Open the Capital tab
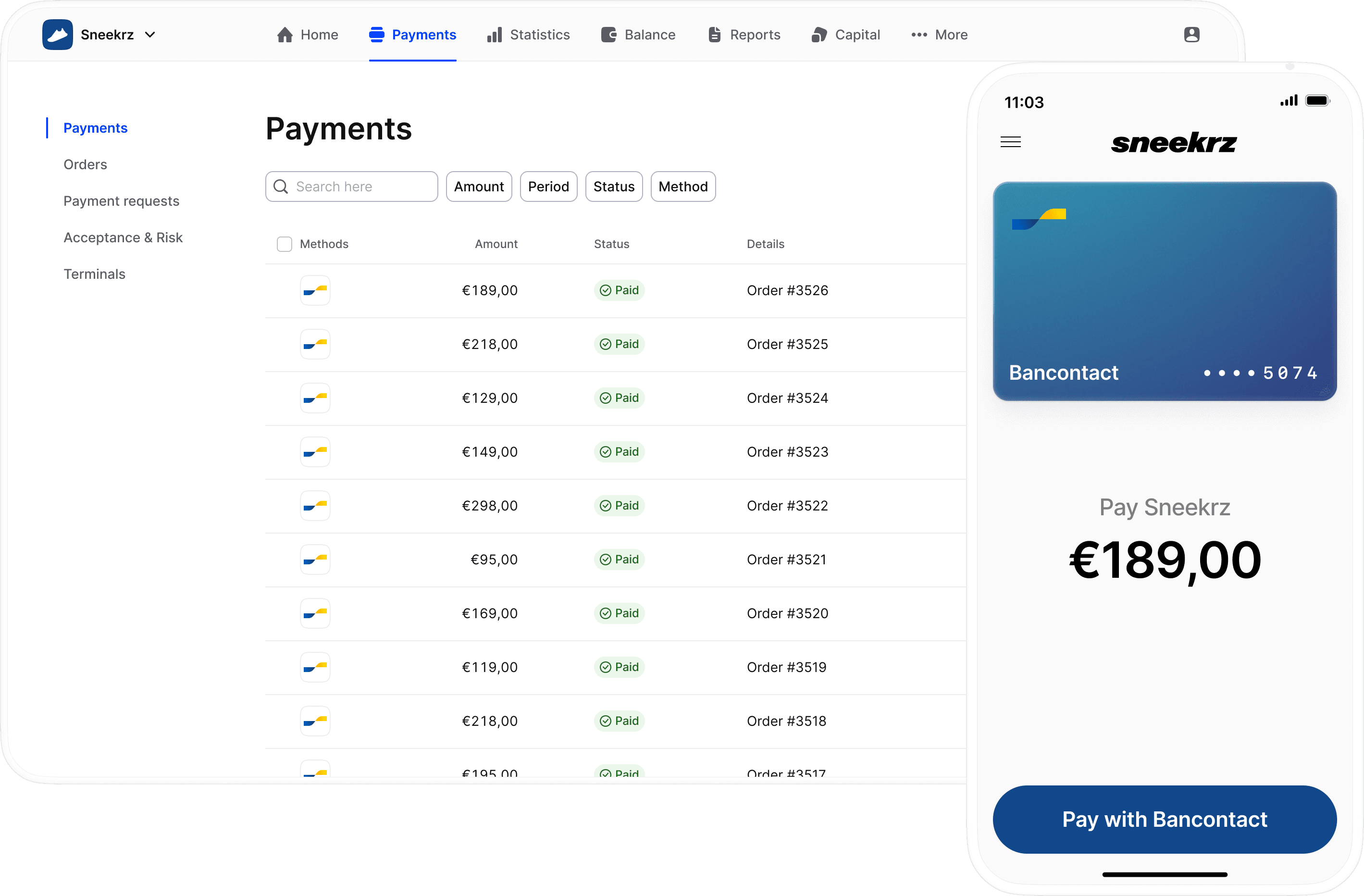 846,35
